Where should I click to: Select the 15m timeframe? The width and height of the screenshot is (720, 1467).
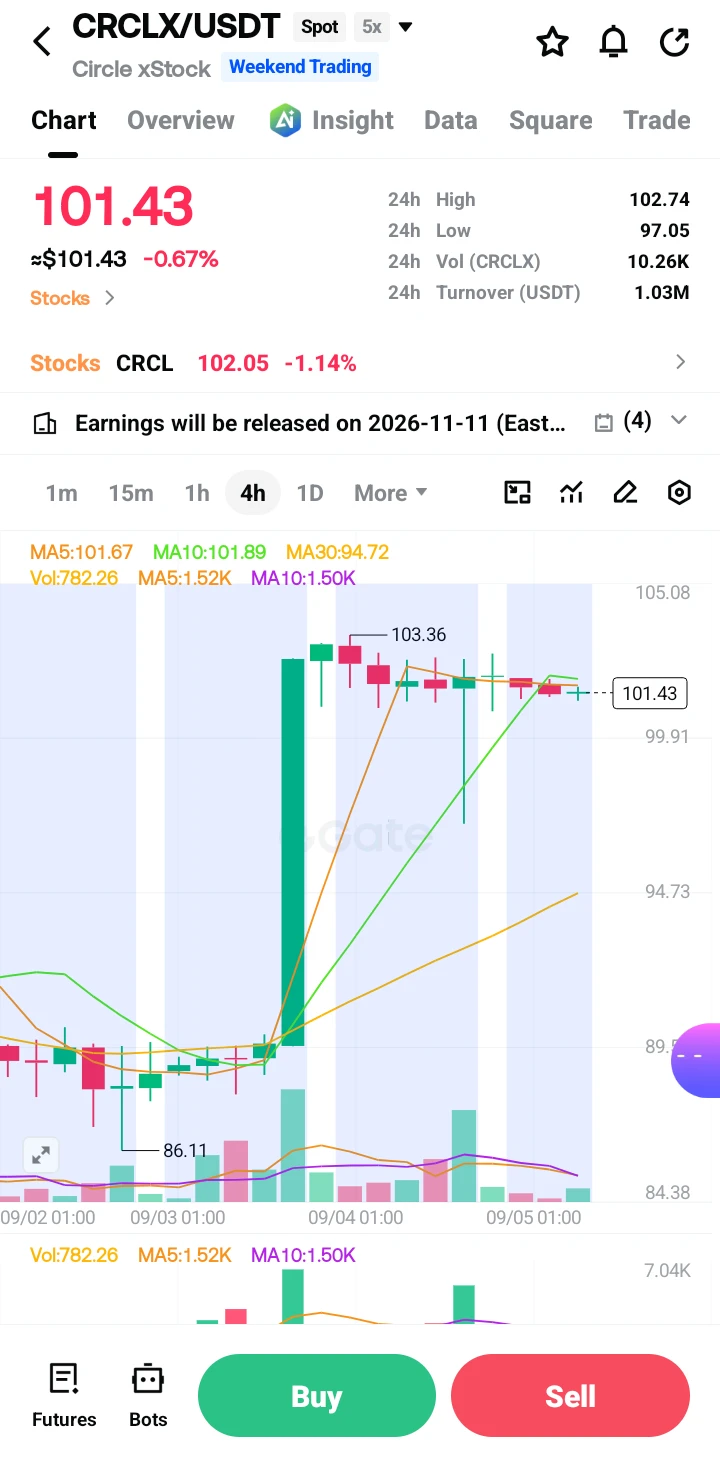click(x=131, y=493)
